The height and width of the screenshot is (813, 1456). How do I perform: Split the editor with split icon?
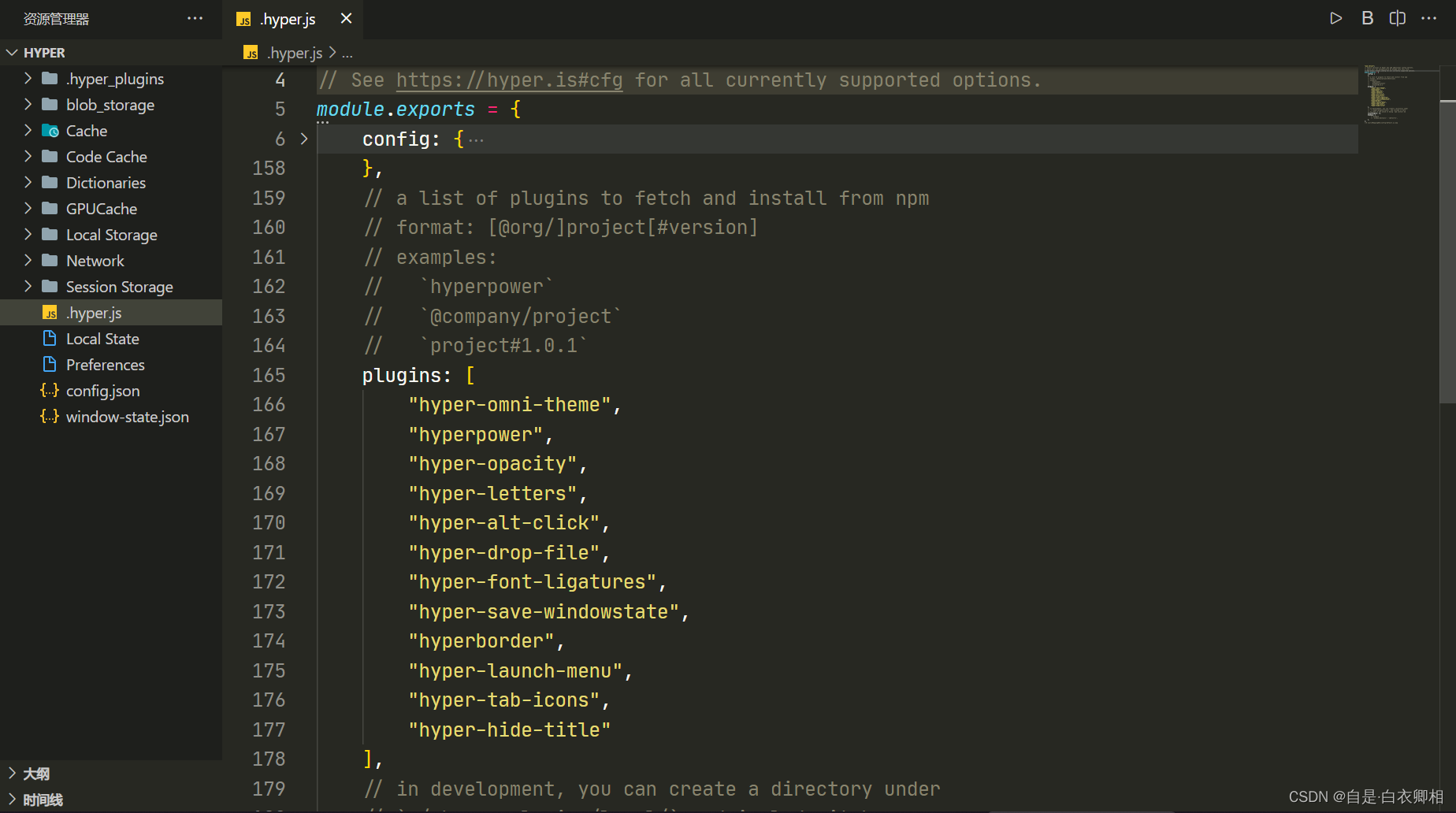[1398, 18]
